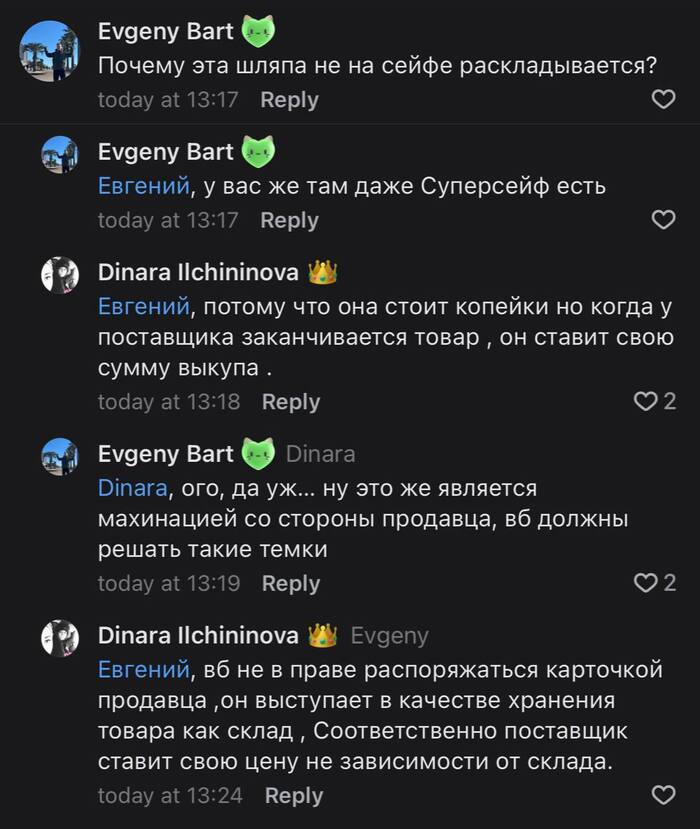
Task: Reply to the first comment by Evgeny Bart
Action: pos(289,100)
